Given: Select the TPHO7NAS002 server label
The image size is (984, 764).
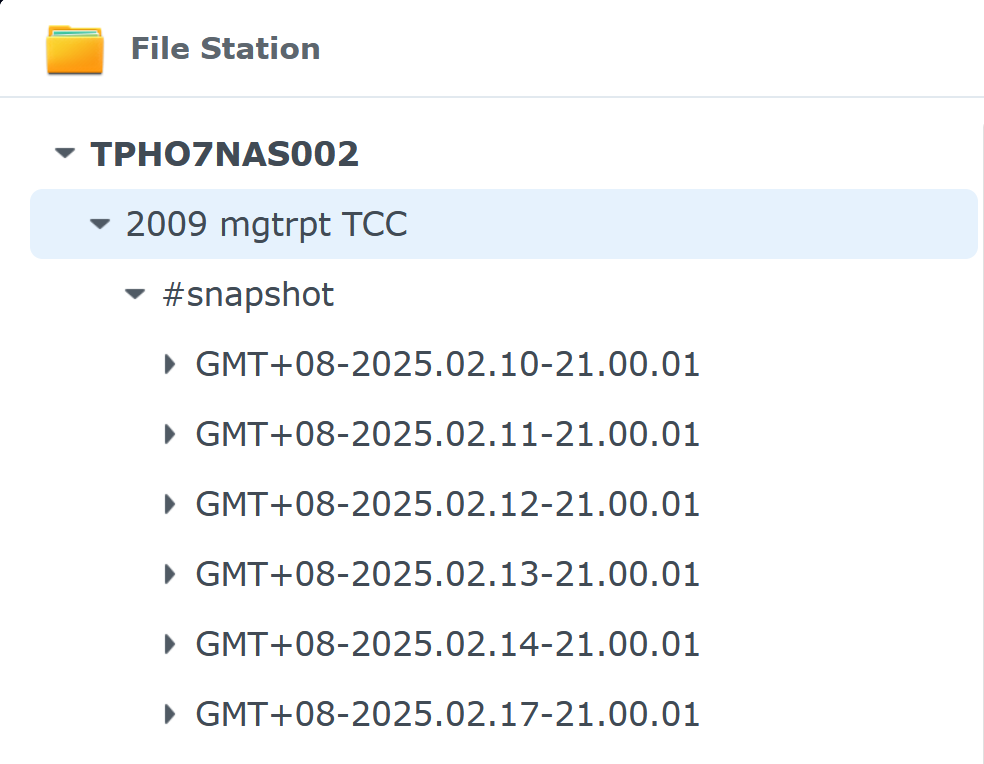Looking at the screenshot, I should pyautogui.click(x=224, y=154).
